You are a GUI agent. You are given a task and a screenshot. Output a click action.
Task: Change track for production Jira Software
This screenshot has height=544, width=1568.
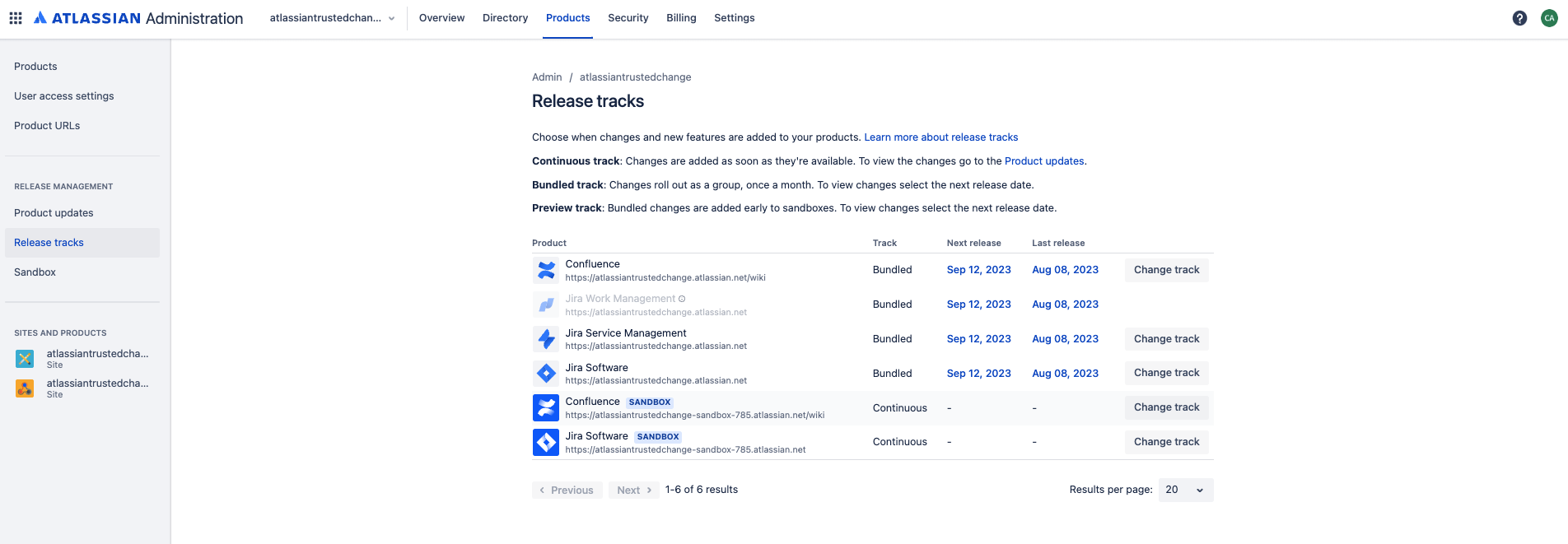[1166, 373]
